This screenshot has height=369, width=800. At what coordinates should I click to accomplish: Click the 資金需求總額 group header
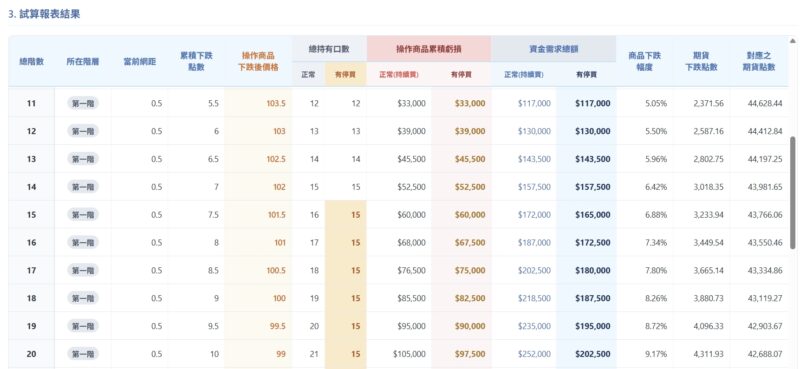coord(554,49)
